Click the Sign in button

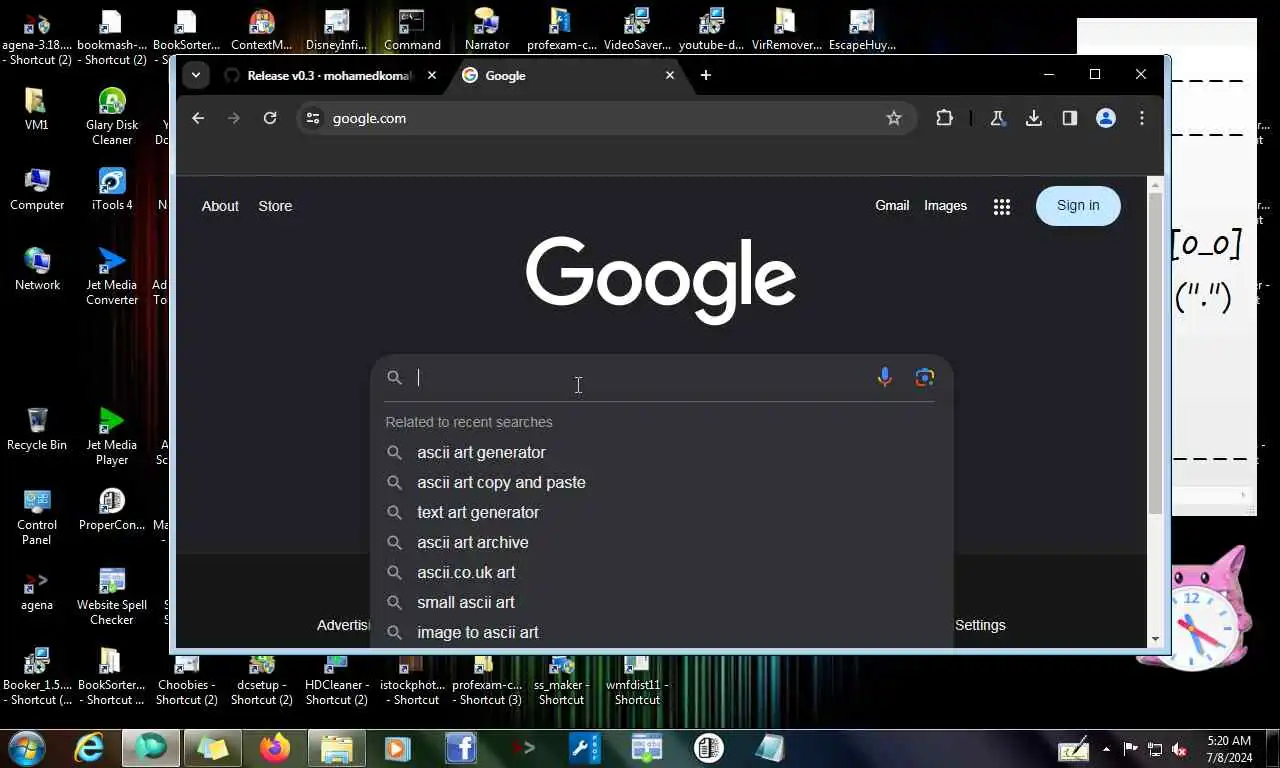pyautogui.click(x=1078, y=205)
